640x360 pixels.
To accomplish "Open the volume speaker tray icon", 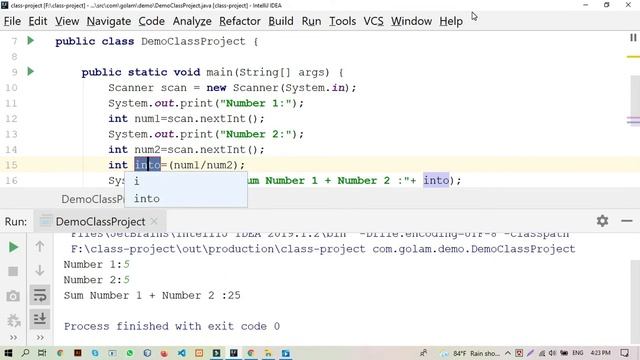I will (552, 353).
